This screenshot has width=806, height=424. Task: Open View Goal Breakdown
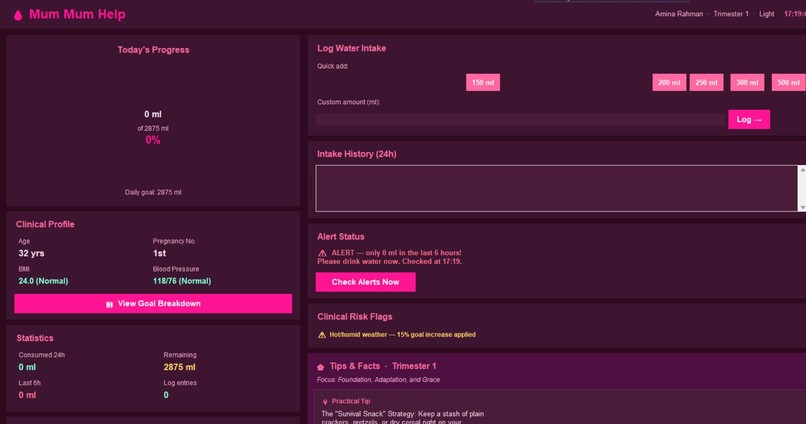pyautogui.click(x=153, y=304)
